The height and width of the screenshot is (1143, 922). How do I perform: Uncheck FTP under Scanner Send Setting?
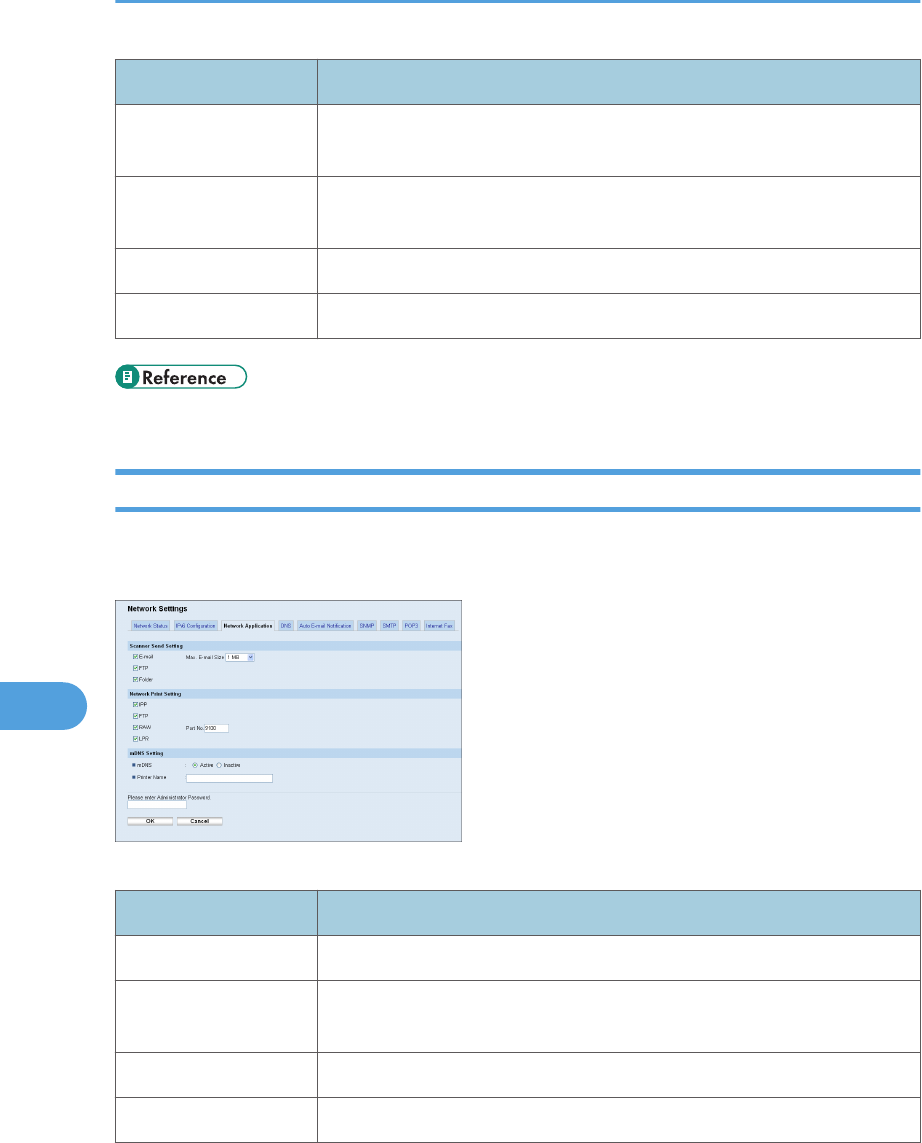136,668
